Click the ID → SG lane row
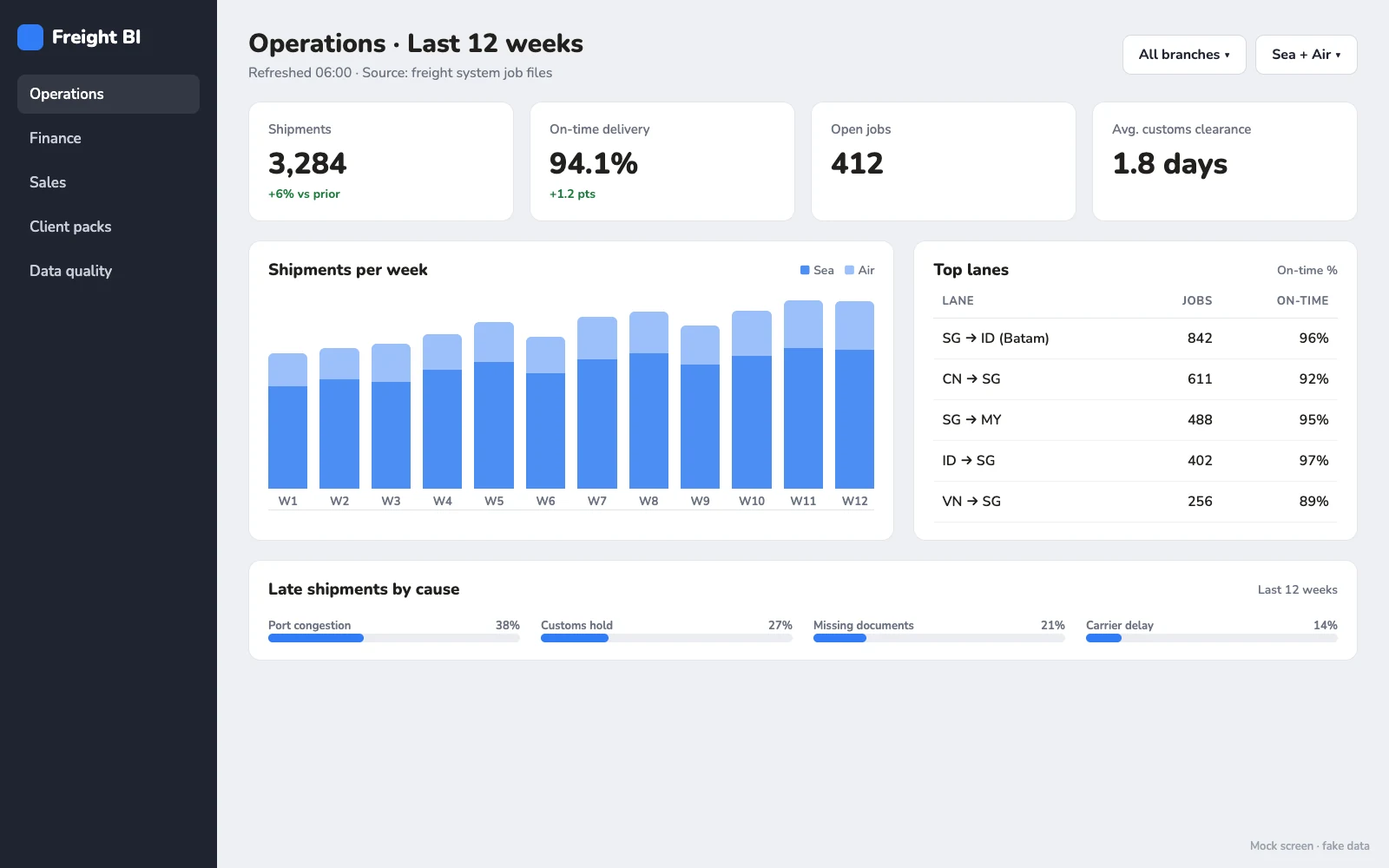This screenshot has width=1389, height=868. pos(1136,461)
